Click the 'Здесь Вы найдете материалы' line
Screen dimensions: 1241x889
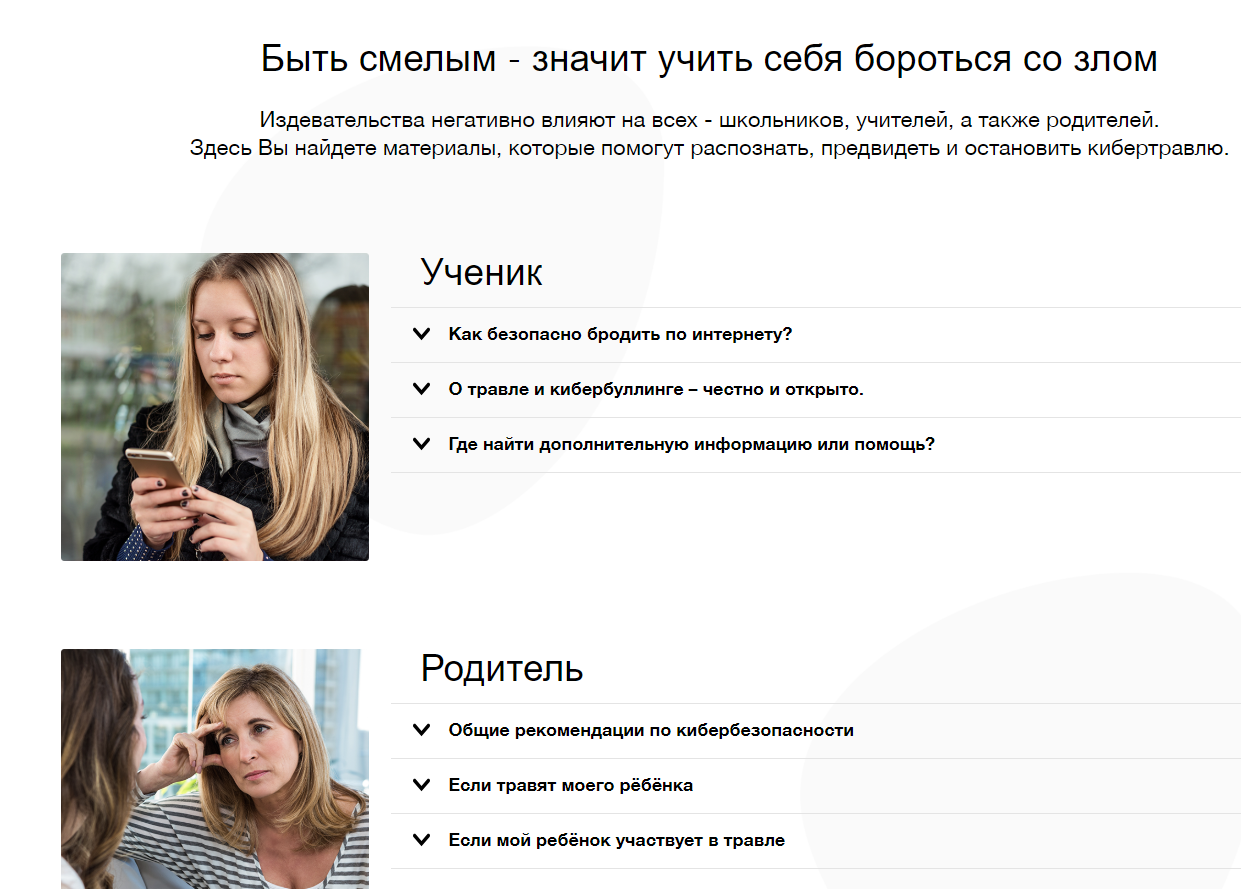tap(709, 149)
